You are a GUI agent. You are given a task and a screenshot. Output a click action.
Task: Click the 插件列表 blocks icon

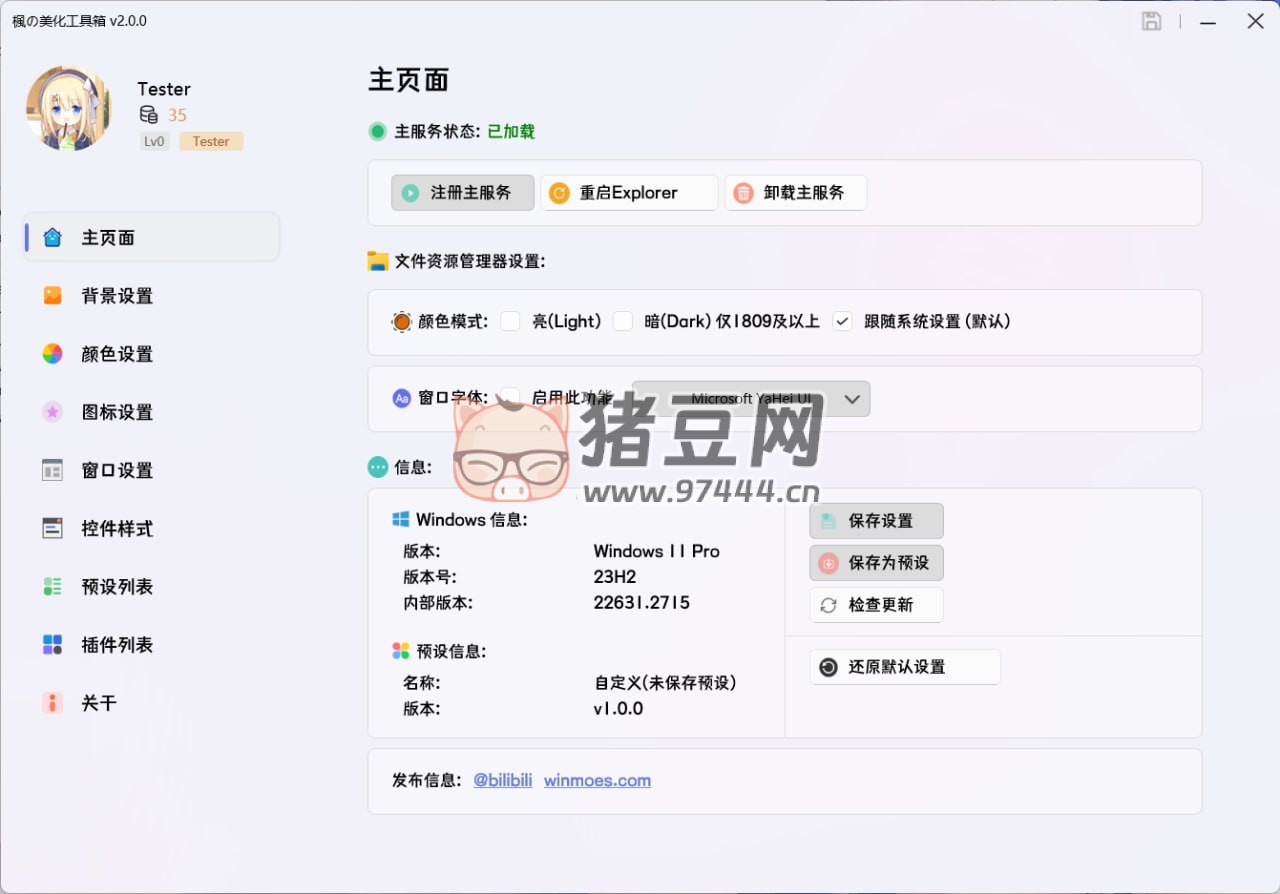pos(52,645)
